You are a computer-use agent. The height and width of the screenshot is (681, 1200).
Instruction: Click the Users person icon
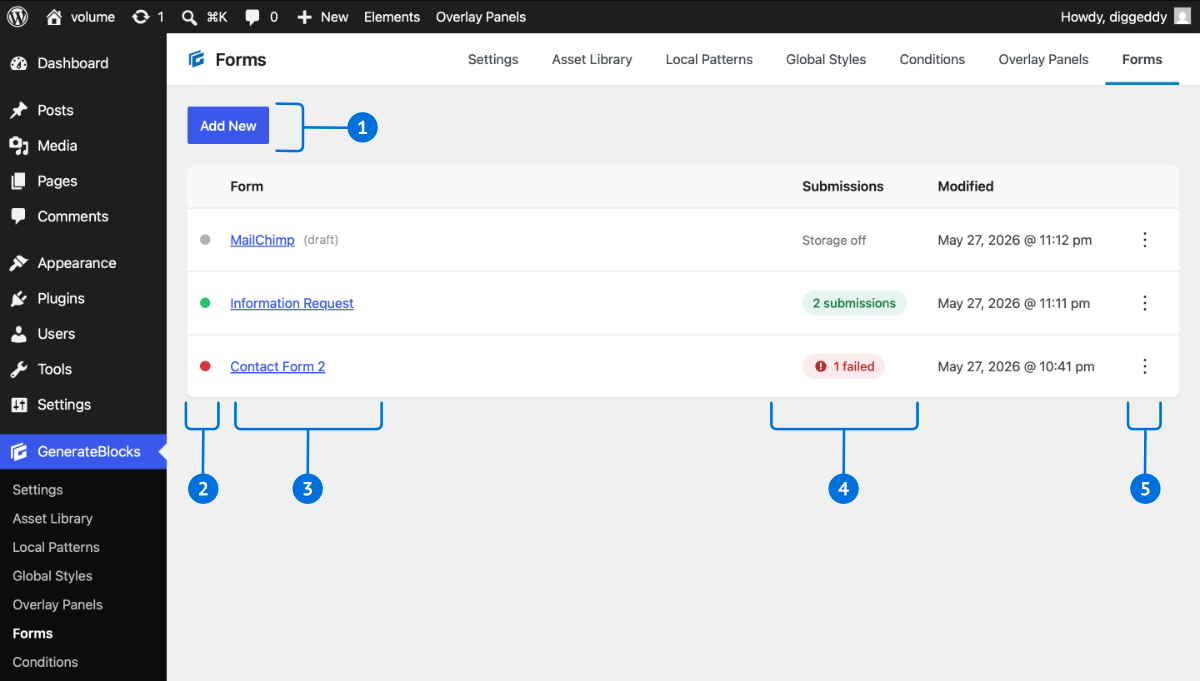pos(19,334)
